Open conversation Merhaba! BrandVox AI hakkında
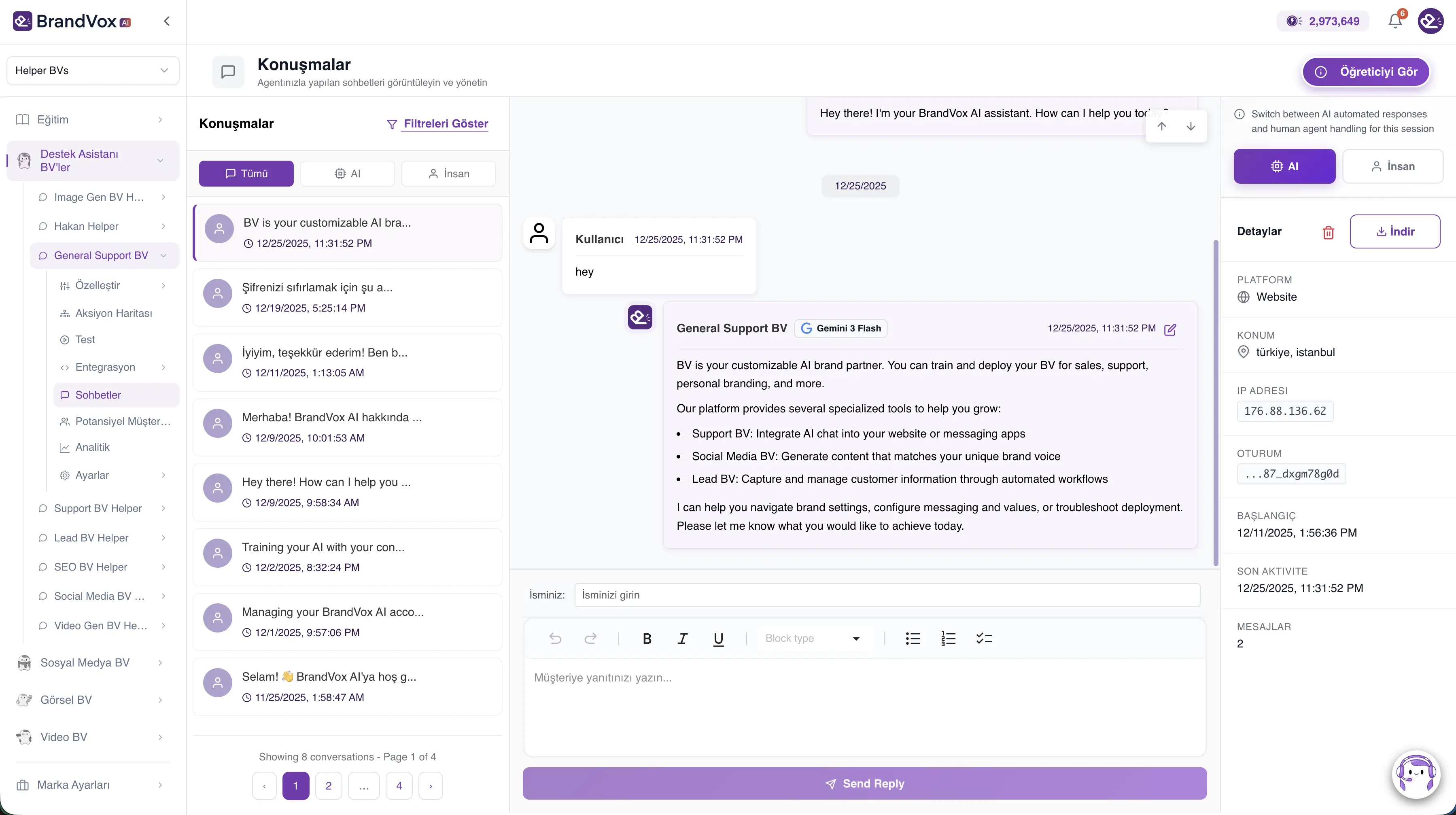The width and height of the screenshot is (1456, 815). tap(347, 427)
